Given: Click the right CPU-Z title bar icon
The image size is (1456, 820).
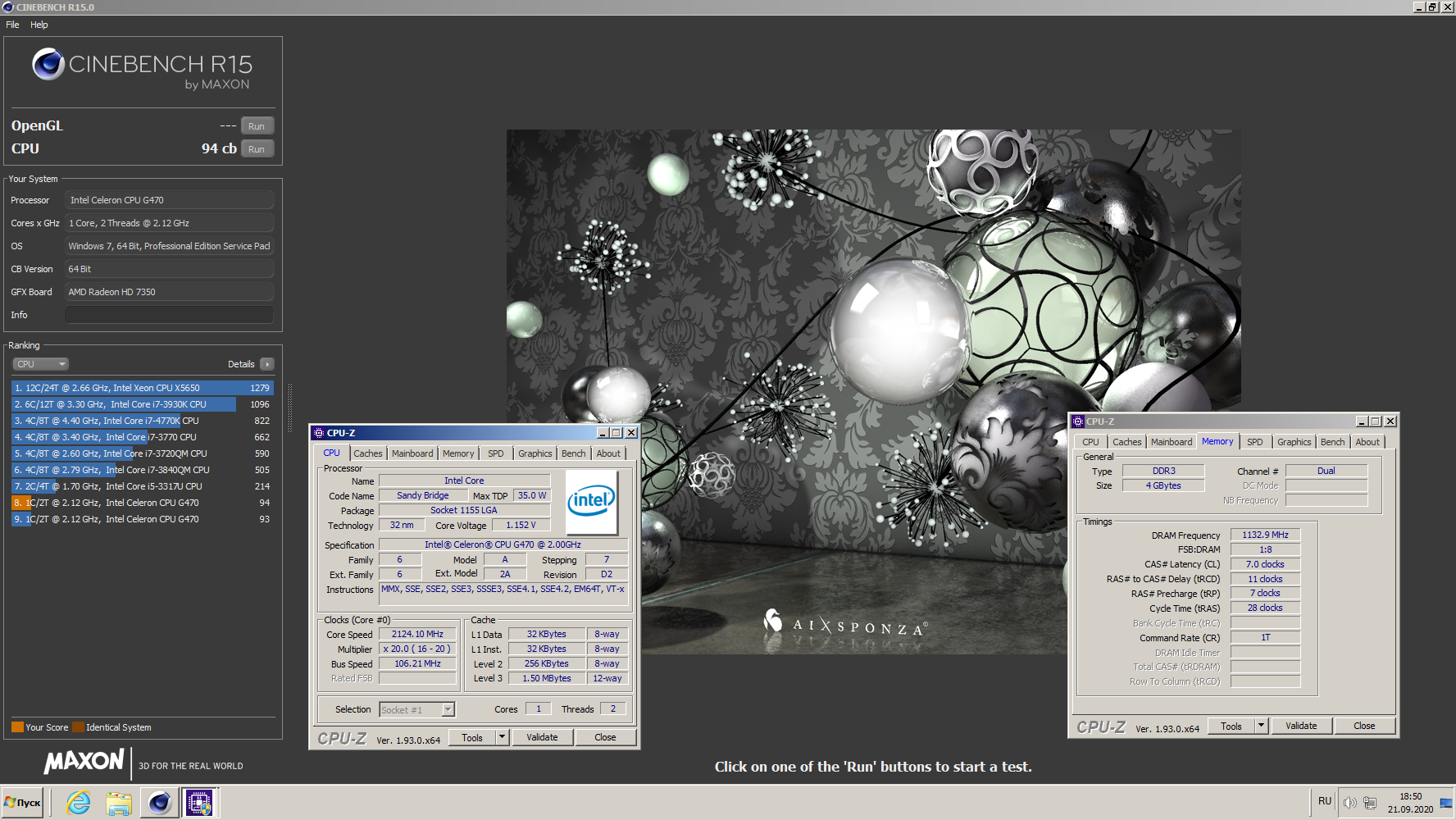Looking at the screenshot, I should pos(1078,421).
